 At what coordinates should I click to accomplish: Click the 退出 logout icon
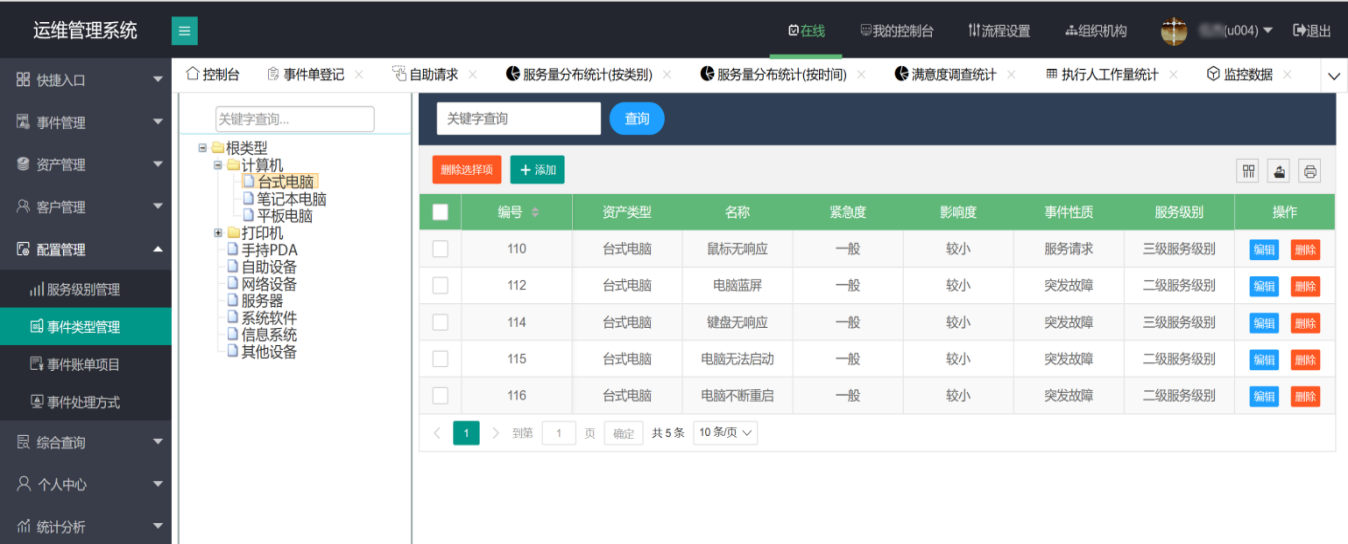point(1300,31)
